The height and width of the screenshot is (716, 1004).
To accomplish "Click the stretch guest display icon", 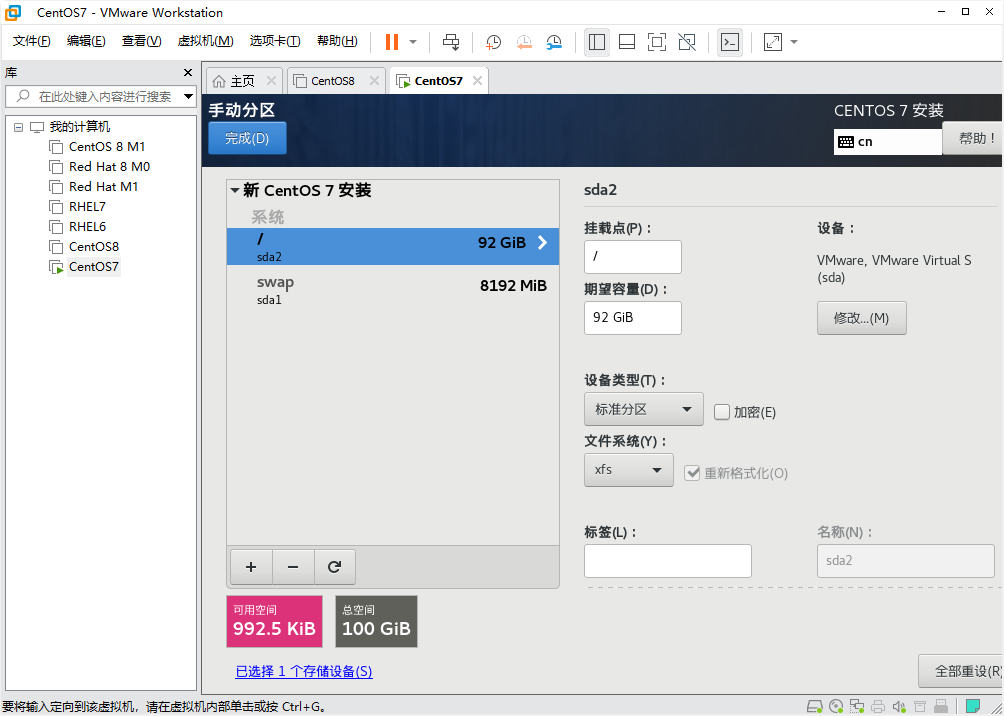I will 773,42.
